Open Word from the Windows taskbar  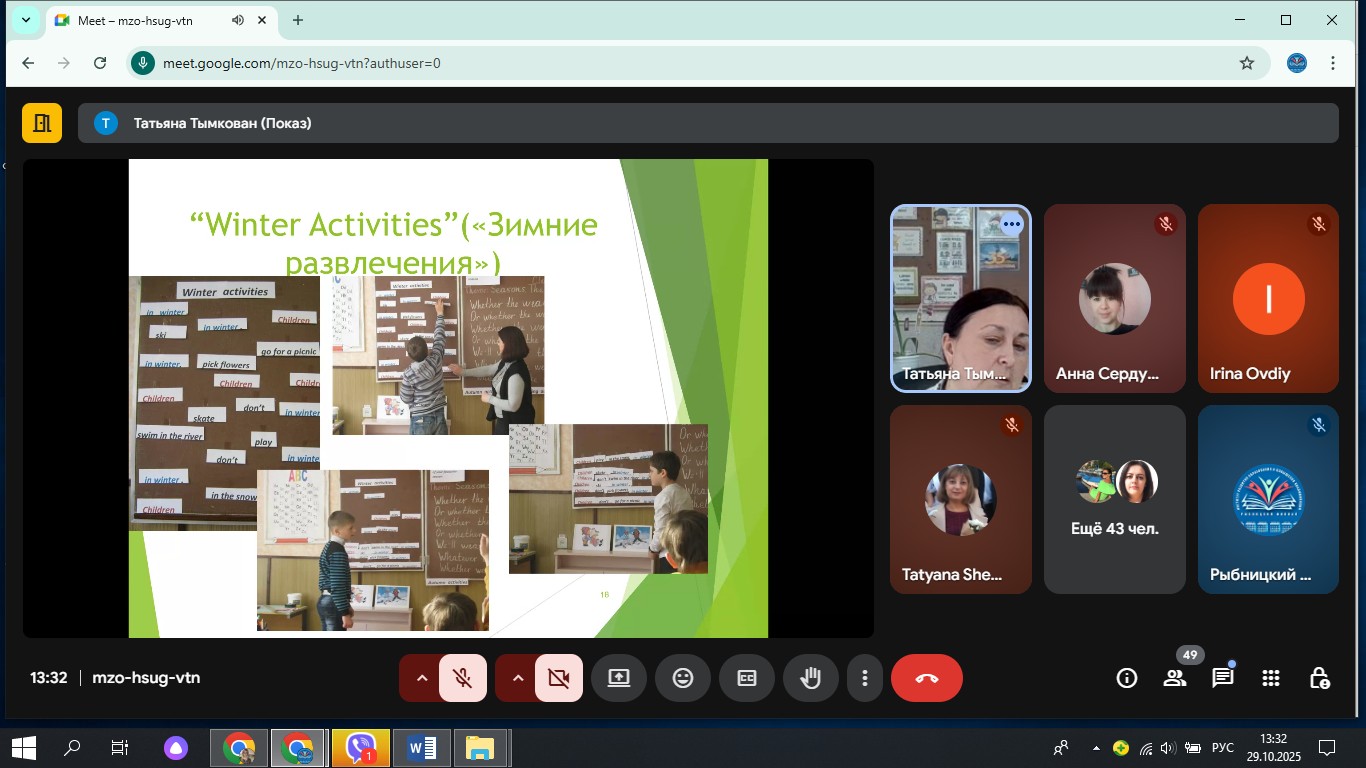pos(422,748)
